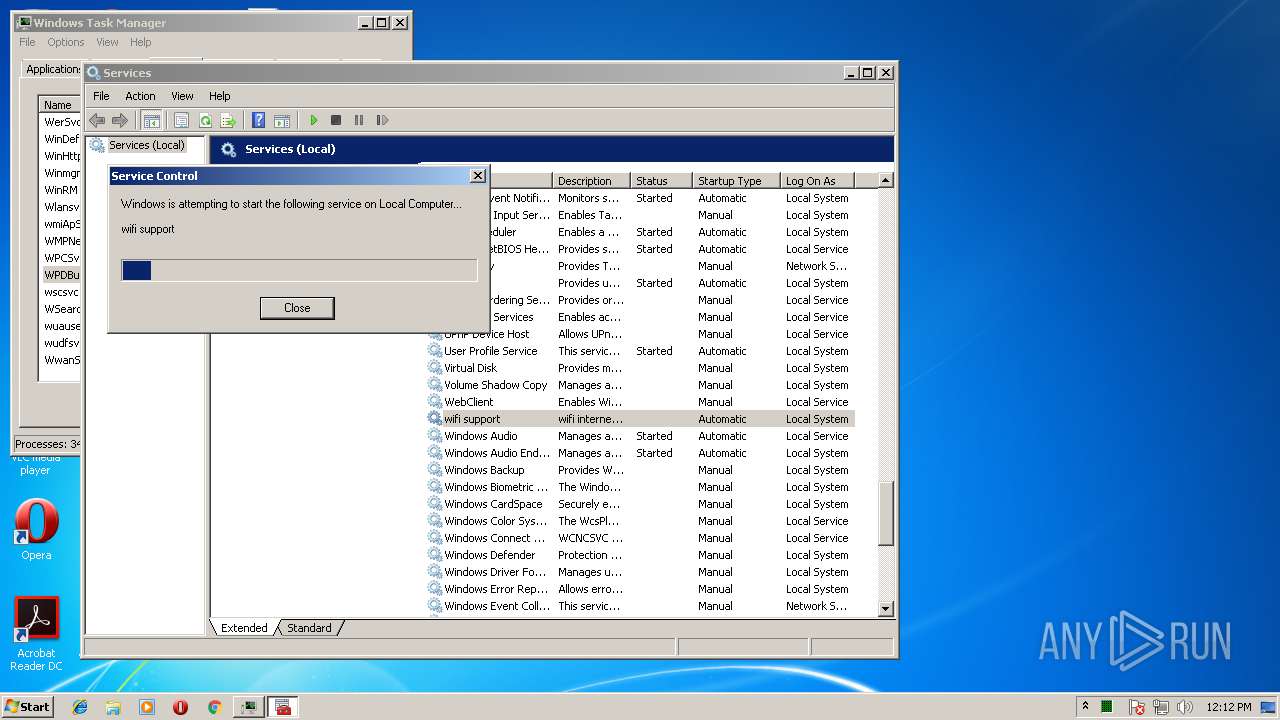Open the volume speaker icon in system tray
Viewport: 1280px width, 720px height.
click(x=1185, y=707)
